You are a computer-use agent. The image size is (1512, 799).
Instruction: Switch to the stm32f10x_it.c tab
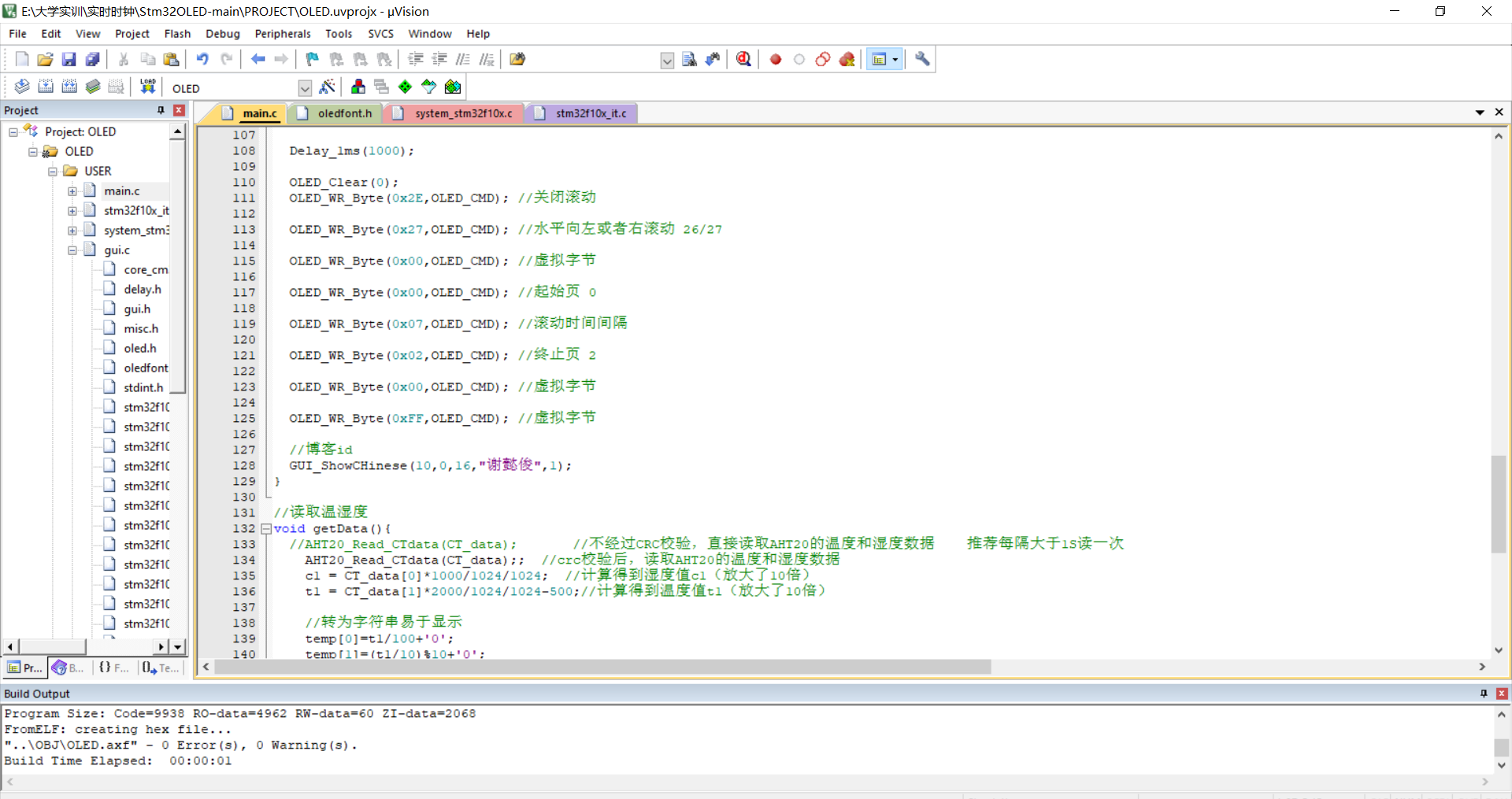[x=582, y=113]
